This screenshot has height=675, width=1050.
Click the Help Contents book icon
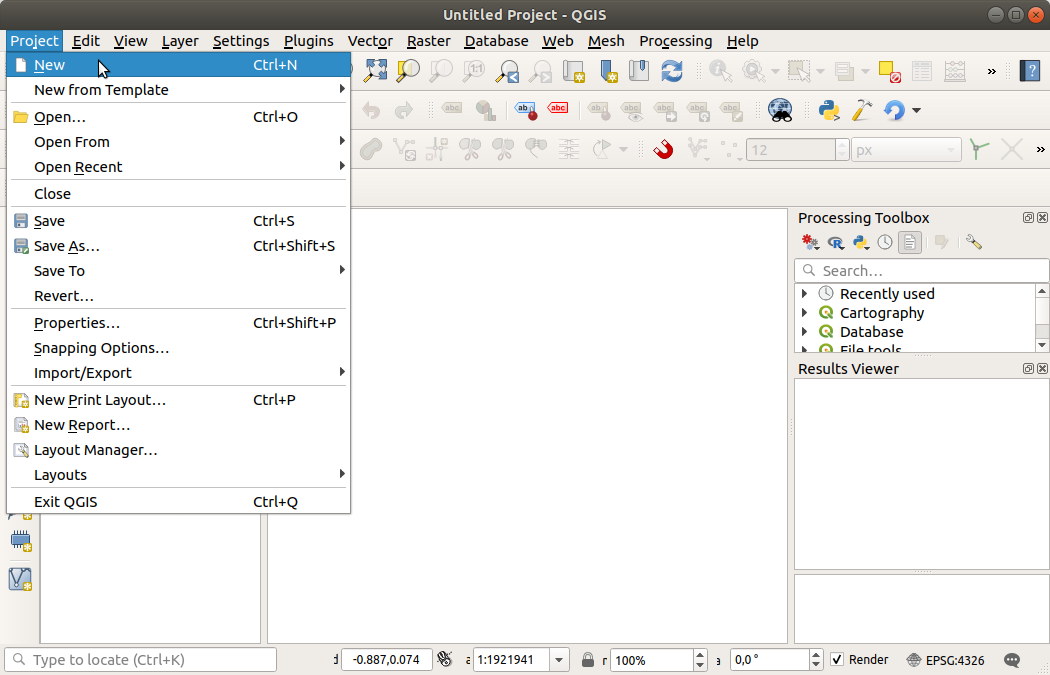click(x=1030, y=70)
